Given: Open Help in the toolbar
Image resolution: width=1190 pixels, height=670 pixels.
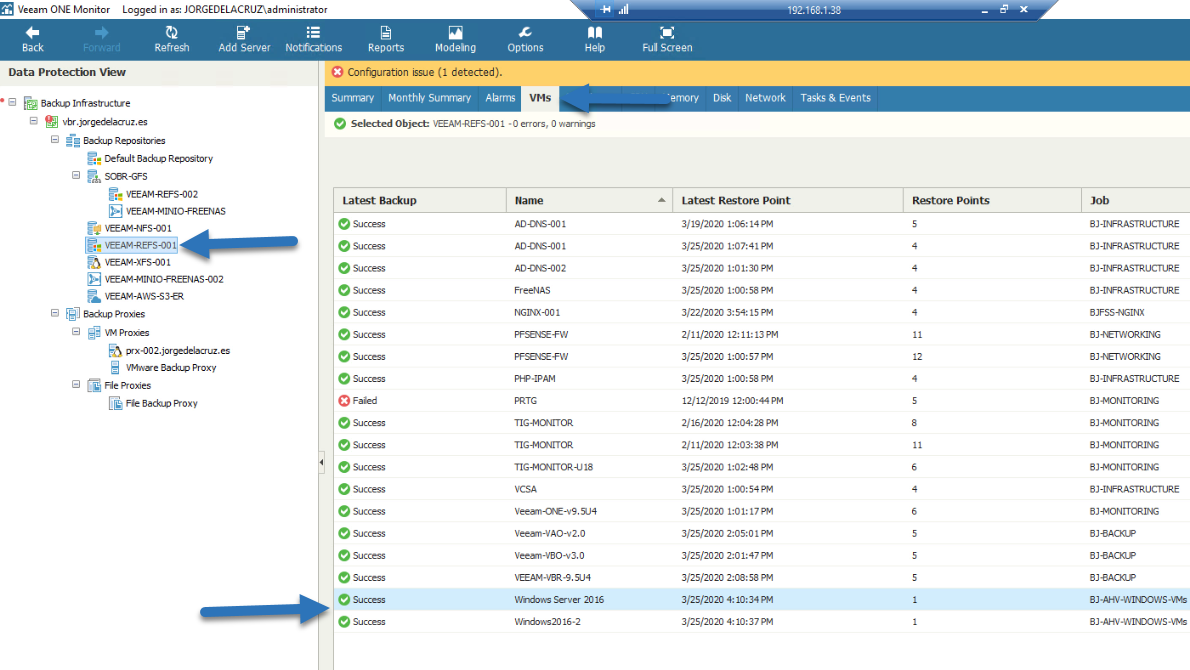Looking at the screenshot, I should pyautogui.click(x=594, y=39).
